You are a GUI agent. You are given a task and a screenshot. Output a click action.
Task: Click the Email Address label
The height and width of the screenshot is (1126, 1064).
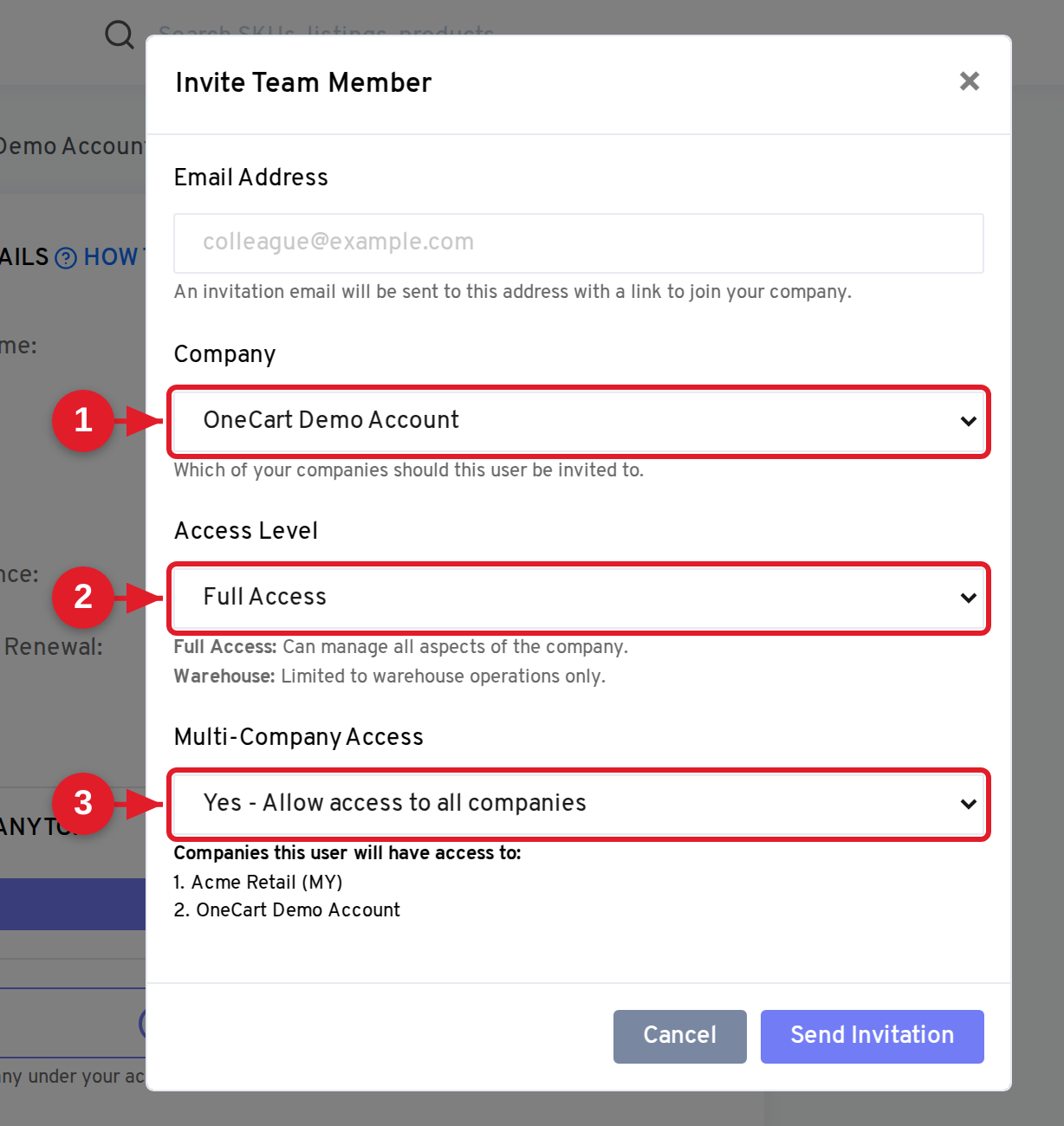(251, 178)
